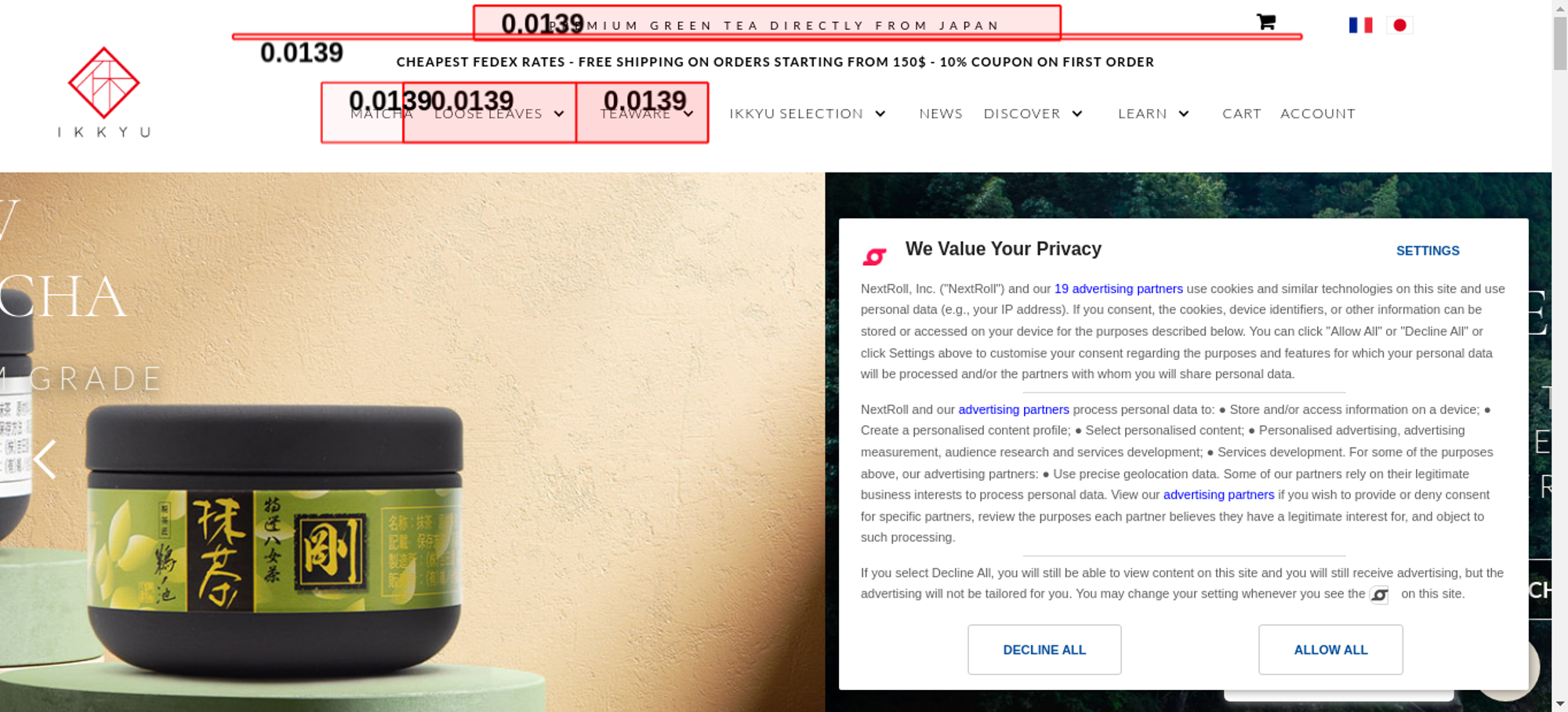The image size is (1568, 712).
Task: Click Decline All button
Action: (1044, 649)
